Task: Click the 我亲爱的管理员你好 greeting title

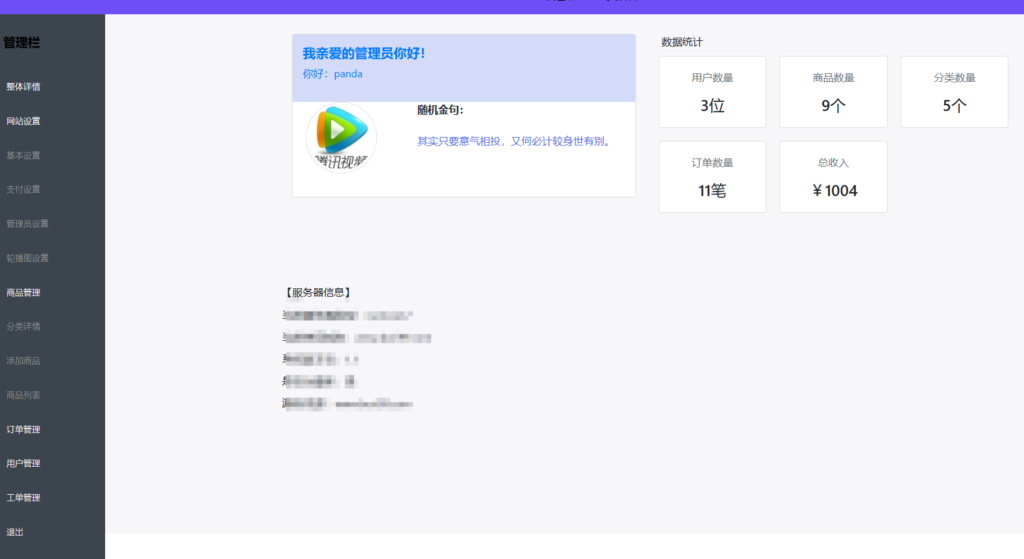Action: click(x=364, y=54)
